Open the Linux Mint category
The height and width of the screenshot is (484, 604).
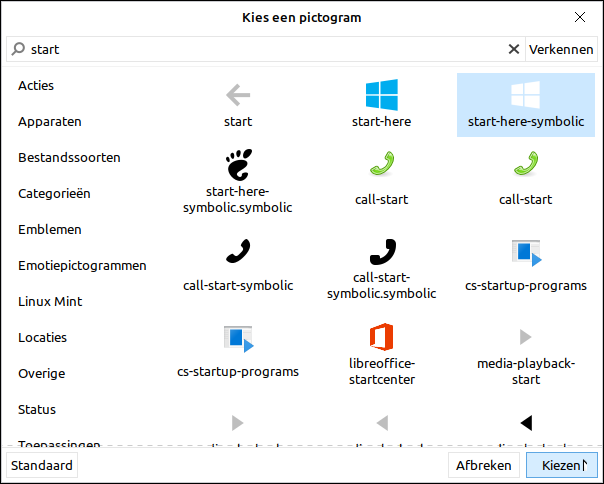(50, 302)
